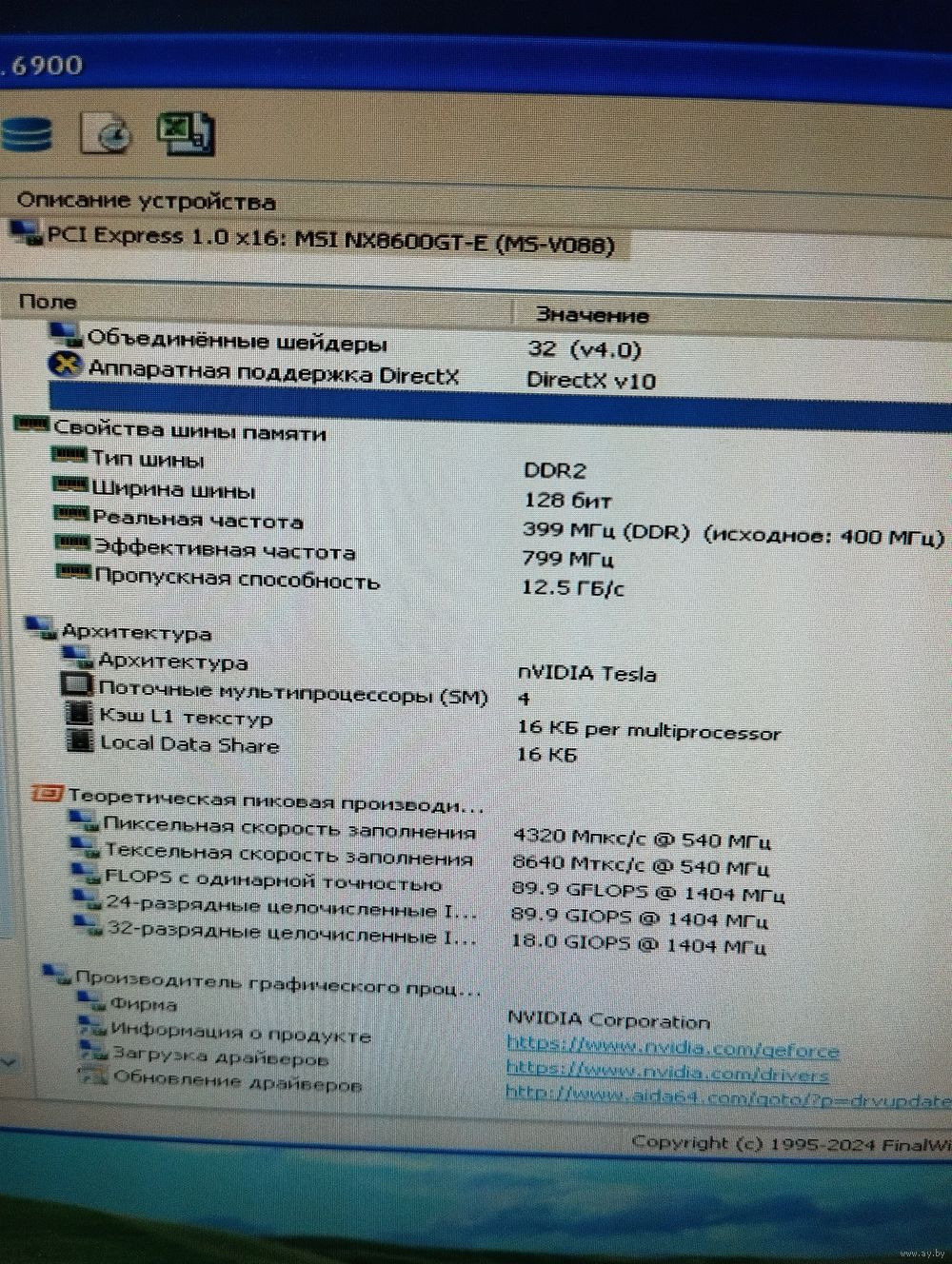Image resolution: width=952 pixels, height=1264 pixels.
Task: Click the "Поле" column header
Action: (48, 302)
